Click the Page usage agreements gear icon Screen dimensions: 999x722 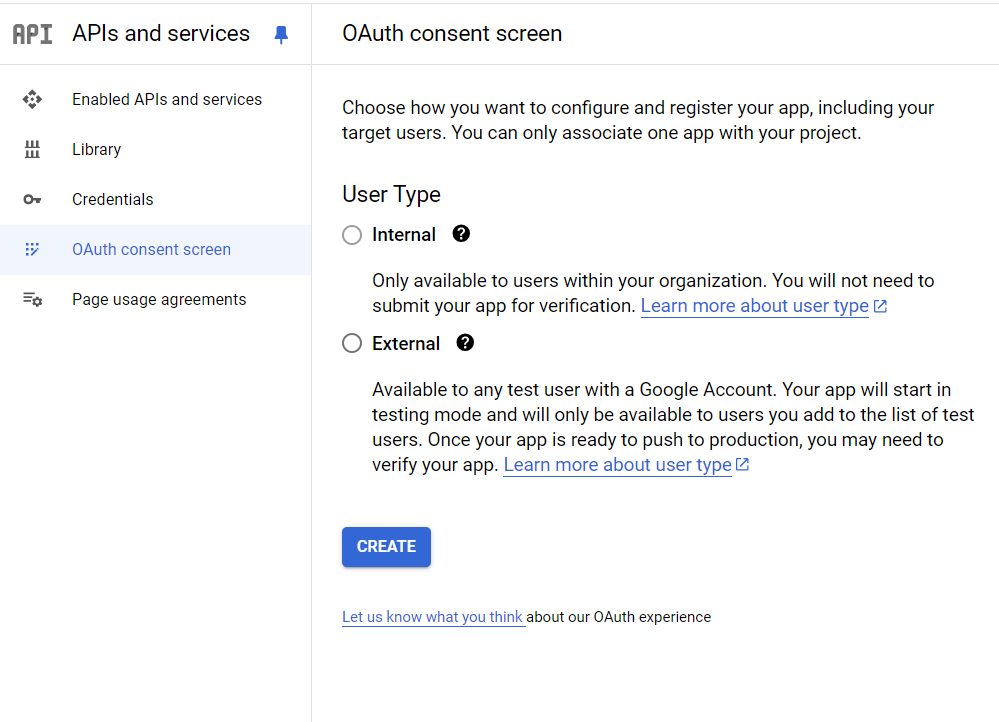[32, 299]
